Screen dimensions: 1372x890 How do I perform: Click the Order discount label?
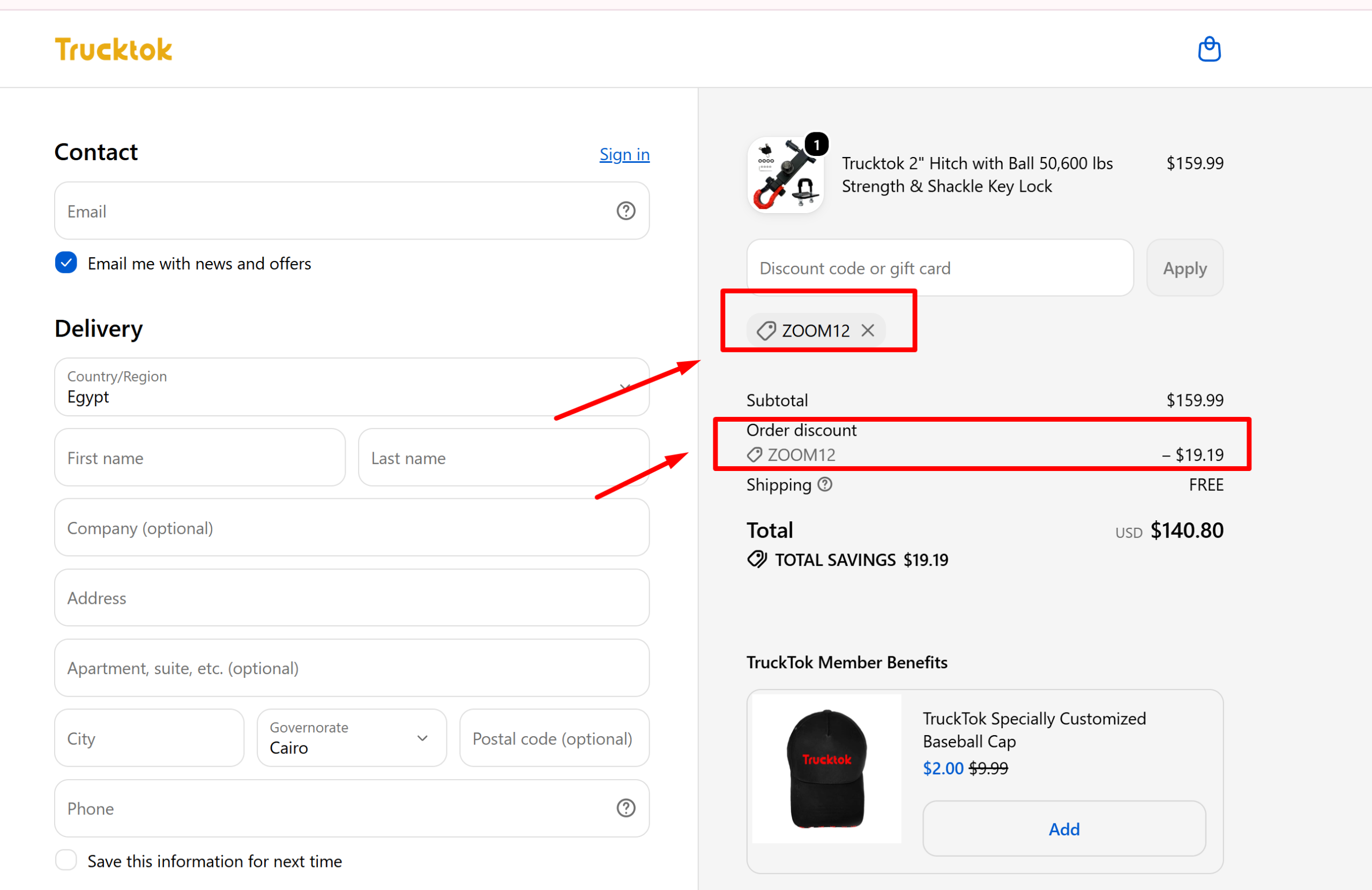(801, 430)
